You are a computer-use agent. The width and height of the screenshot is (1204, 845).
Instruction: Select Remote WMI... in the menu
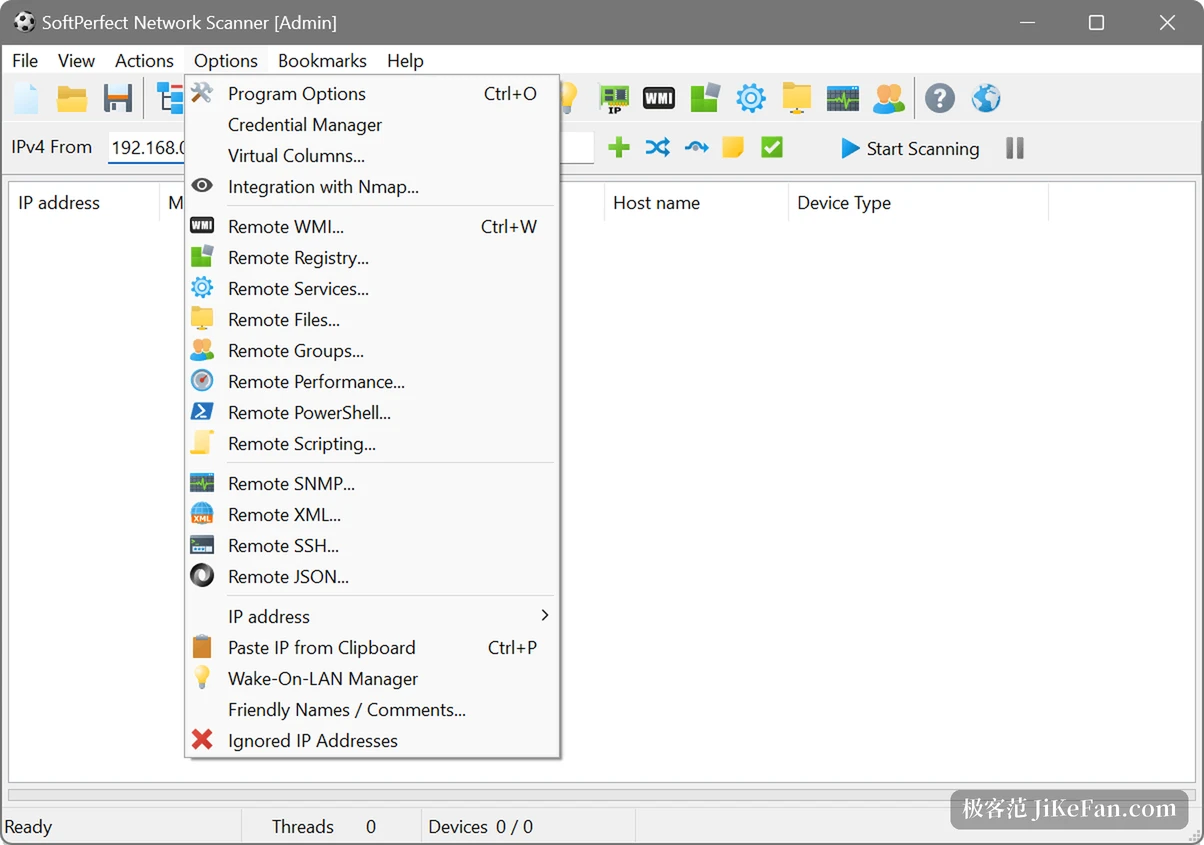click(x=372, y=227)
